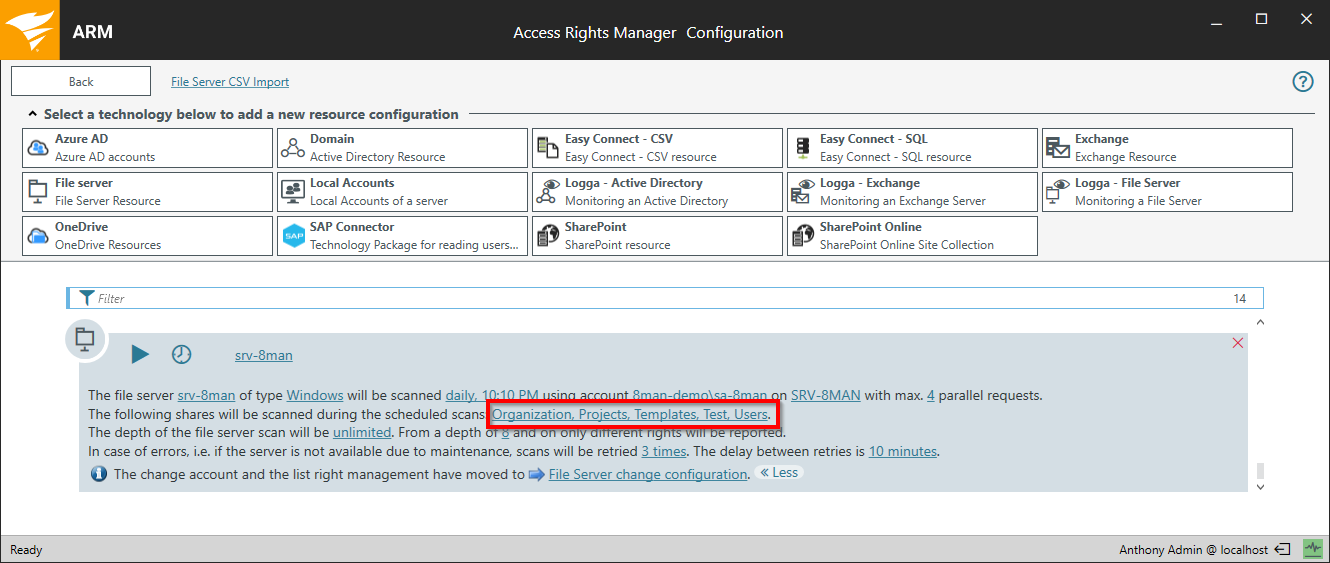Image resolution: width=1330 pixels, height=563 pixels.
Task: Open the green health monitor status icon
Action: point(1312,549)
